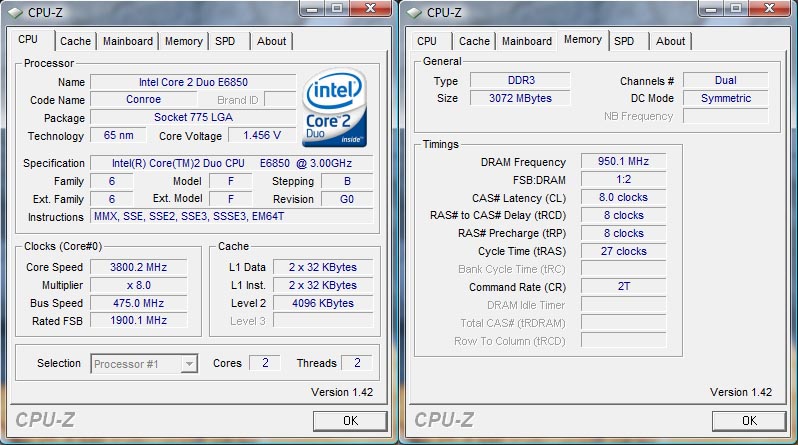Viewport: 798px width, 445px height.
Task: Open SPD tab in left CPU-Z window
Action: tap(225, 41)
